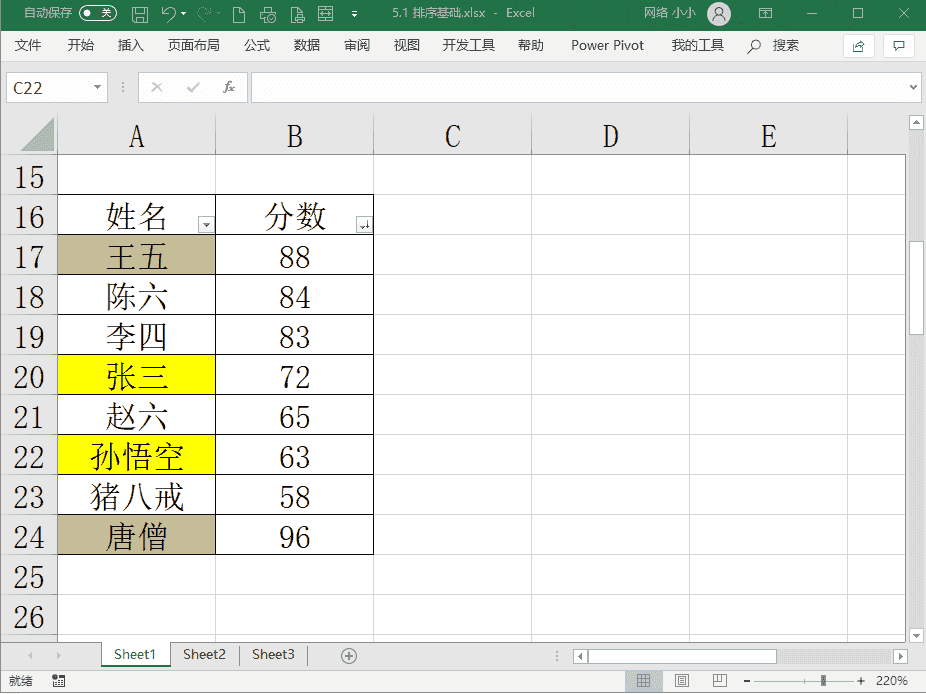Viewport: 926px width, 694px height.
Task: Switch to the Sheet3 worksheet tab
Action: pos(273,654)
